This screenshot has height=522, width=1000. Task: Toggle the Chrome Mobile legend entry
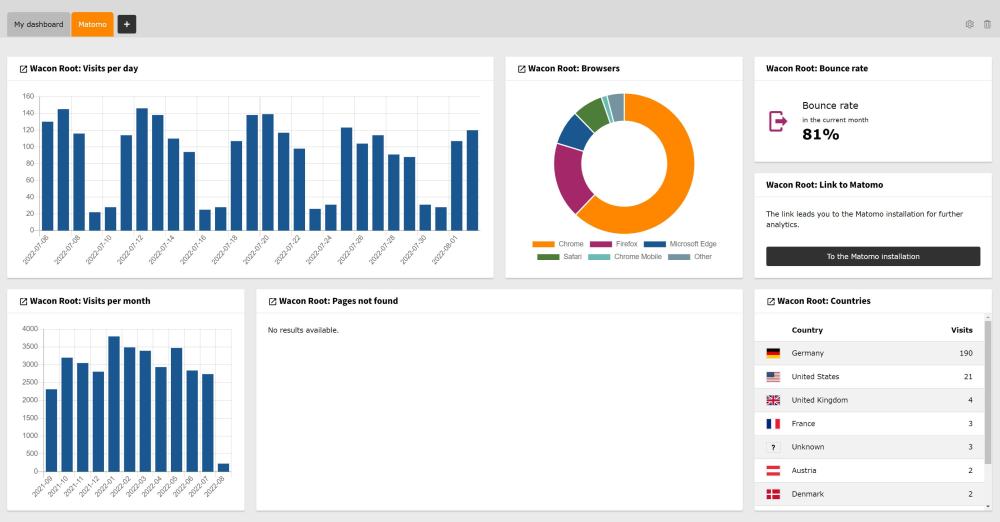pyautogui.click(x=624, y=257)
